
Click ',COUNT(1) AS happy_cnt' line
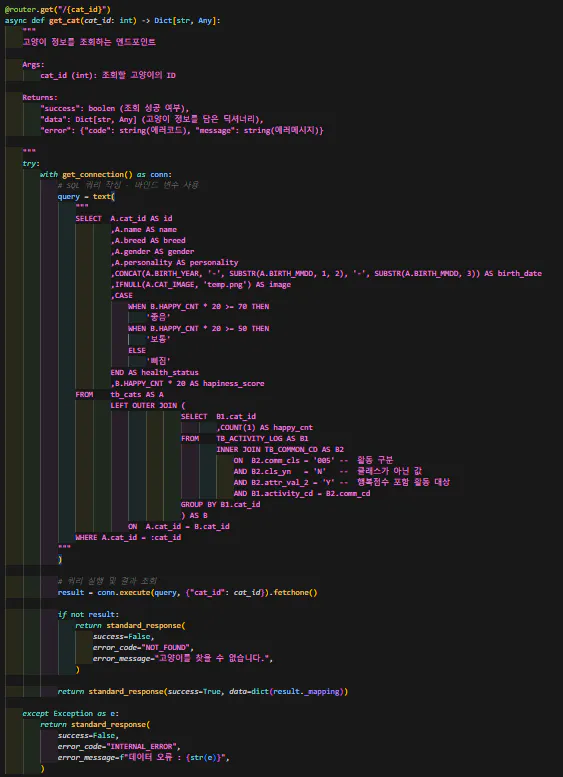click(x=265, y=427)
